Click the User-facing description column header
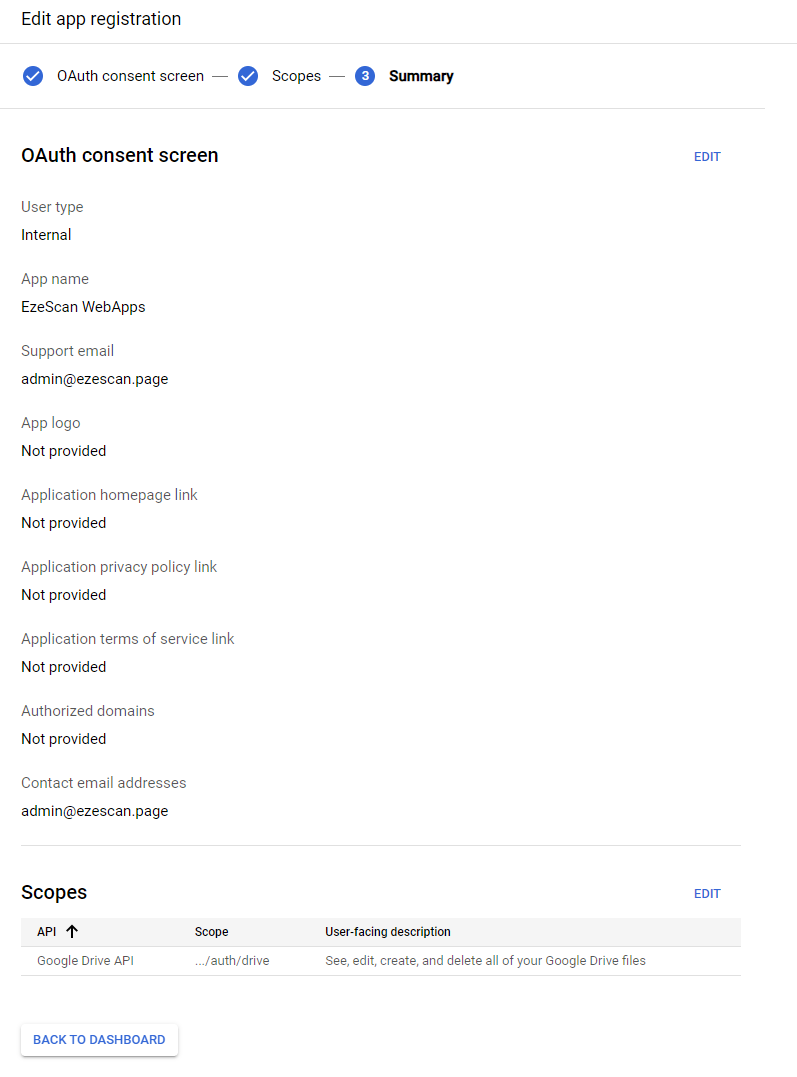The image size is (797, 1077). click(x=388, y=932)
